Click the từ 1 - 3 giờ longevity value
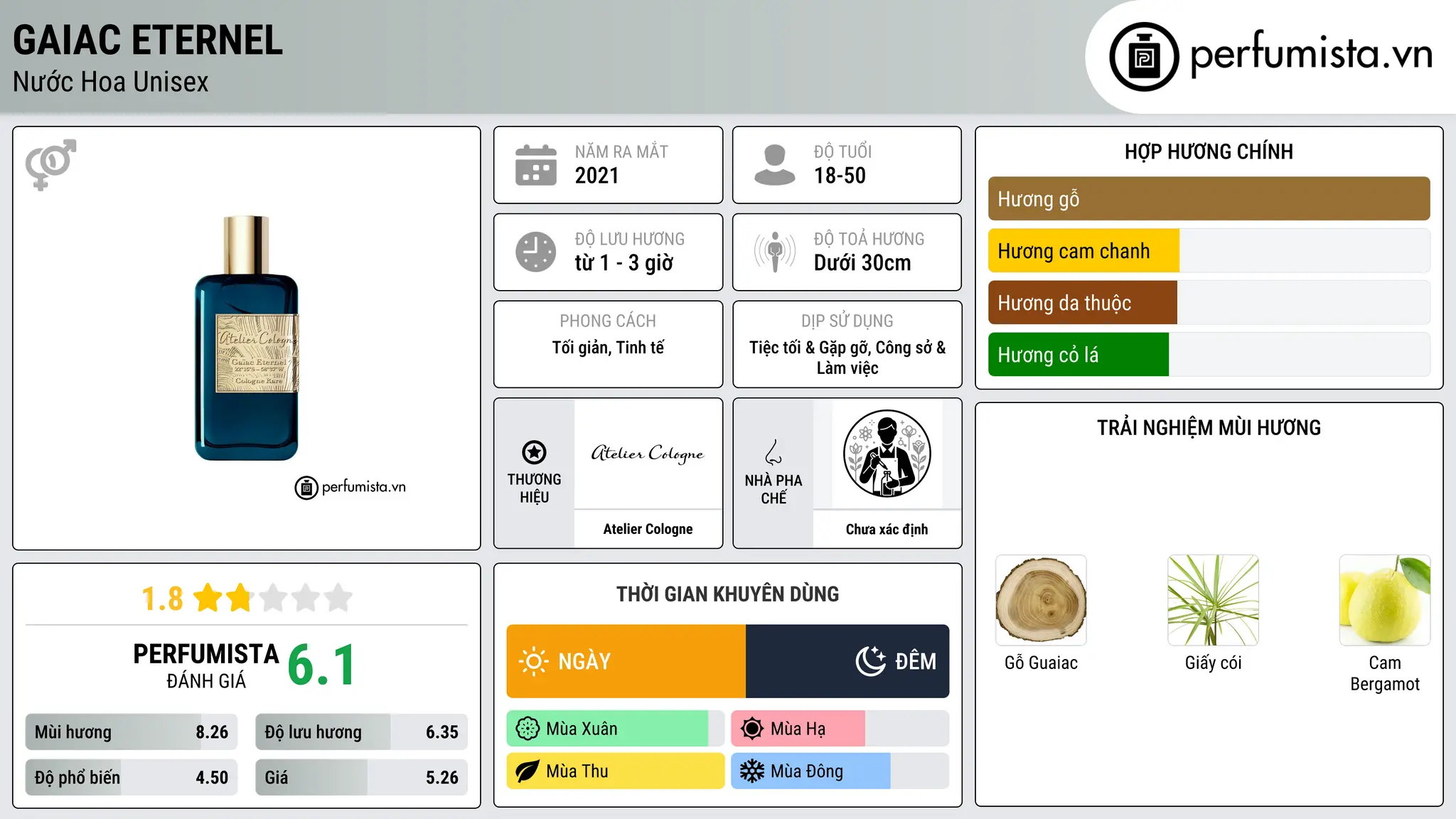This screenshot has height=819, width=1456. [623, 263]
